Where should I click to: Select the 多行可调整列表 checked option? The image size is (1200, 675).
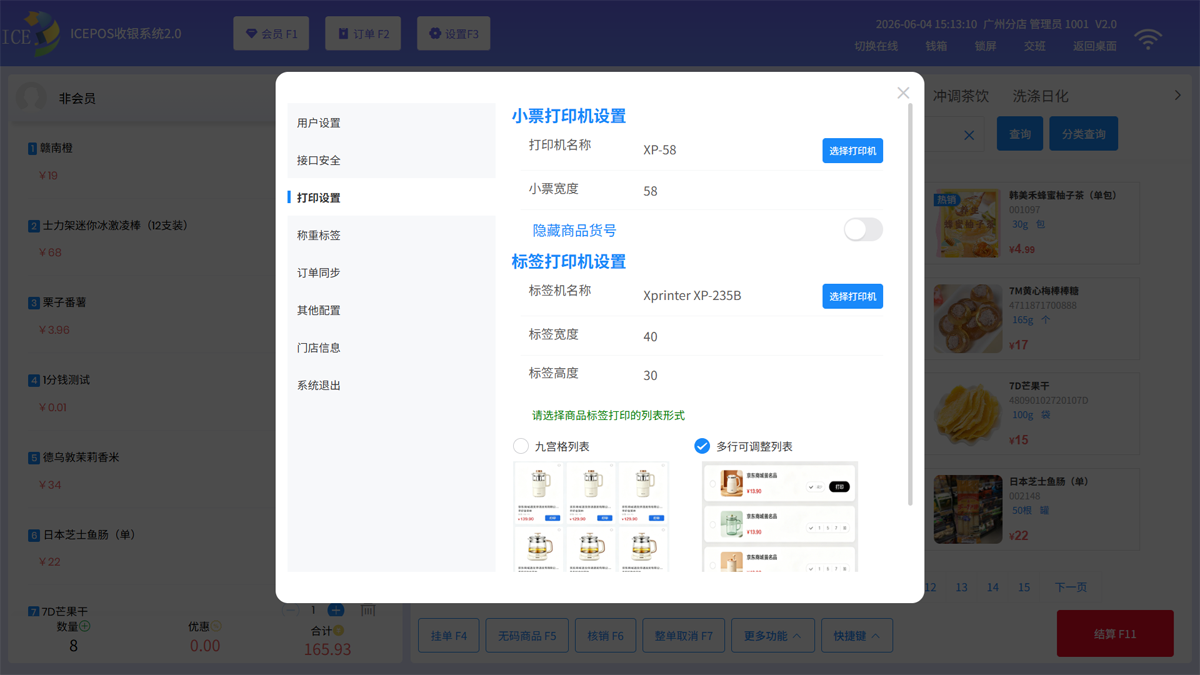[702, 446]
